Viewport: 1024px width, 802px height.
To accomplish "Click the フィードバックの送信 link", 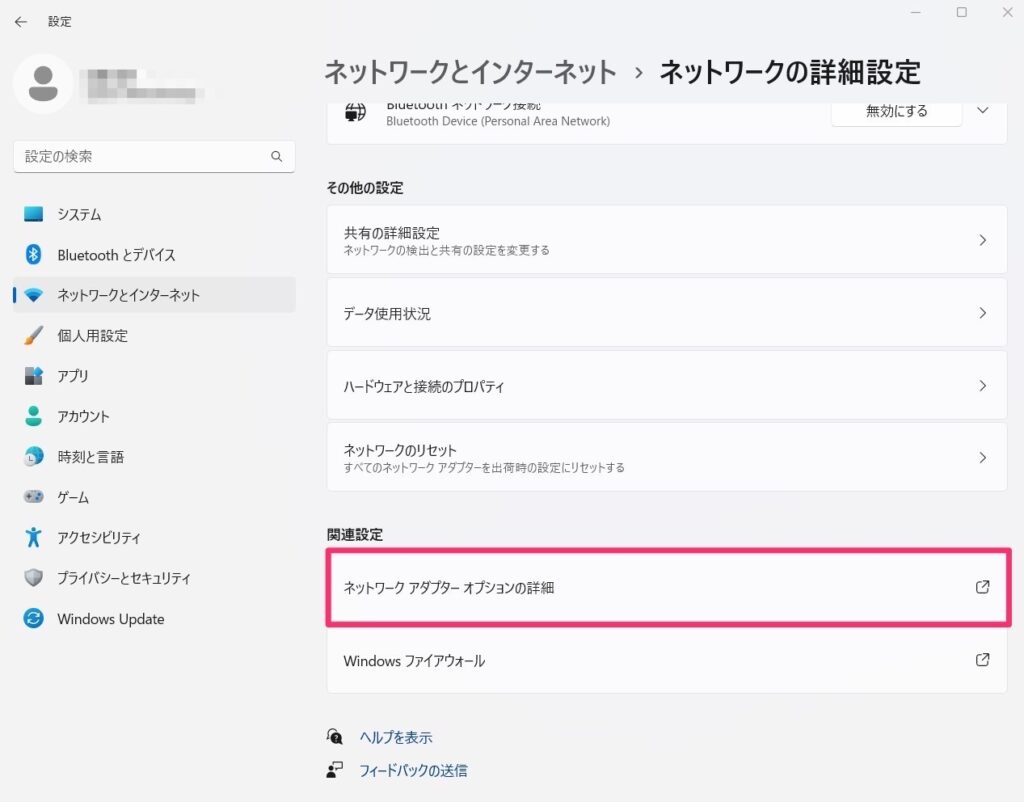I will click(x=413, y=771).
